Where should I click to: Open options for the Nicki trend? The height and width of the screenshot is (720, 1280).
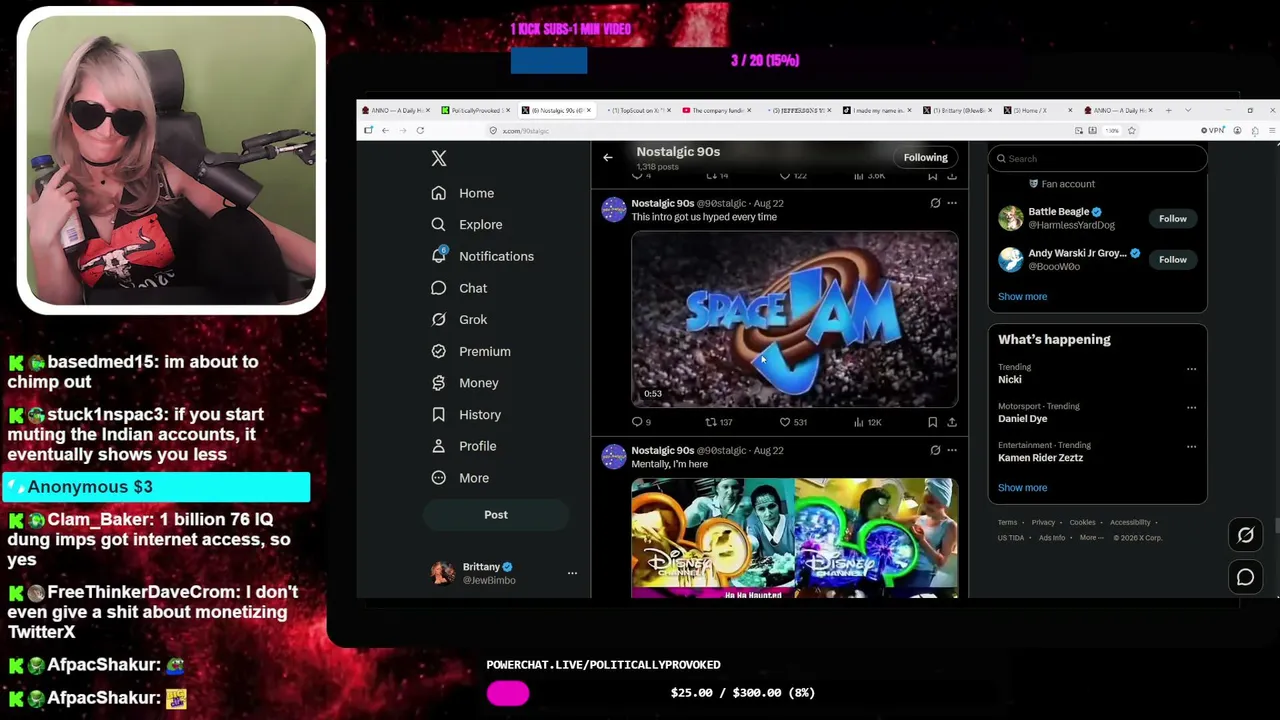tap(1191, 369)
